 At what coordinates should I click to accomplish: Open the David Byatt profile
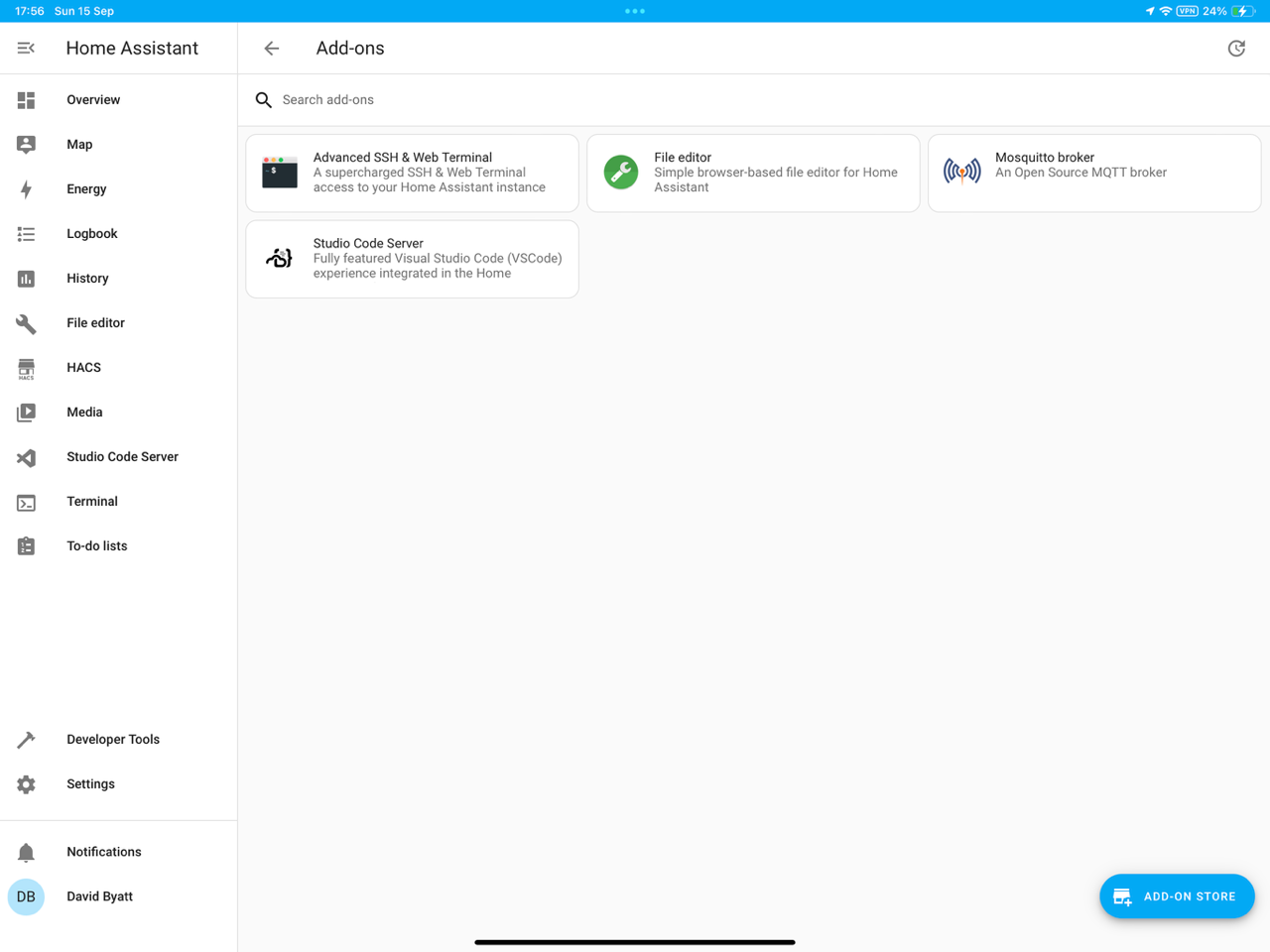click(119, 896)
